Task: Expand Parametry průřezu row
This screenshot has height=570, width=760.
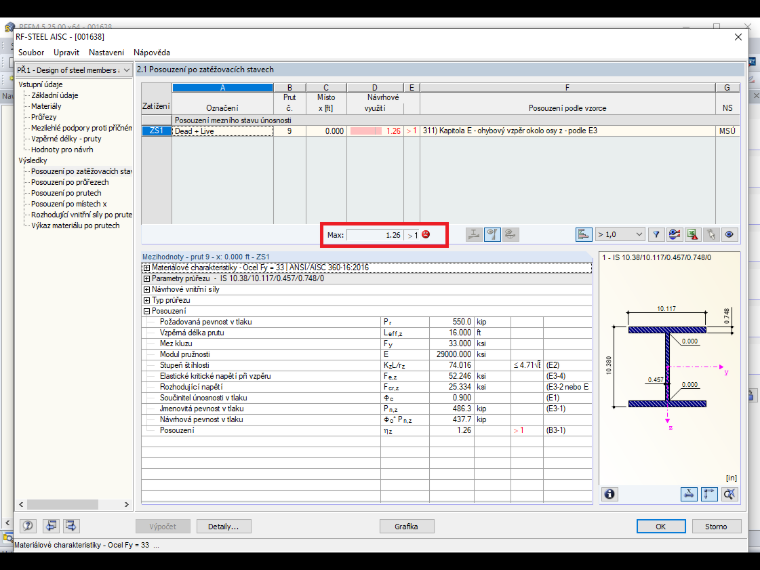Action: (146, 279)
